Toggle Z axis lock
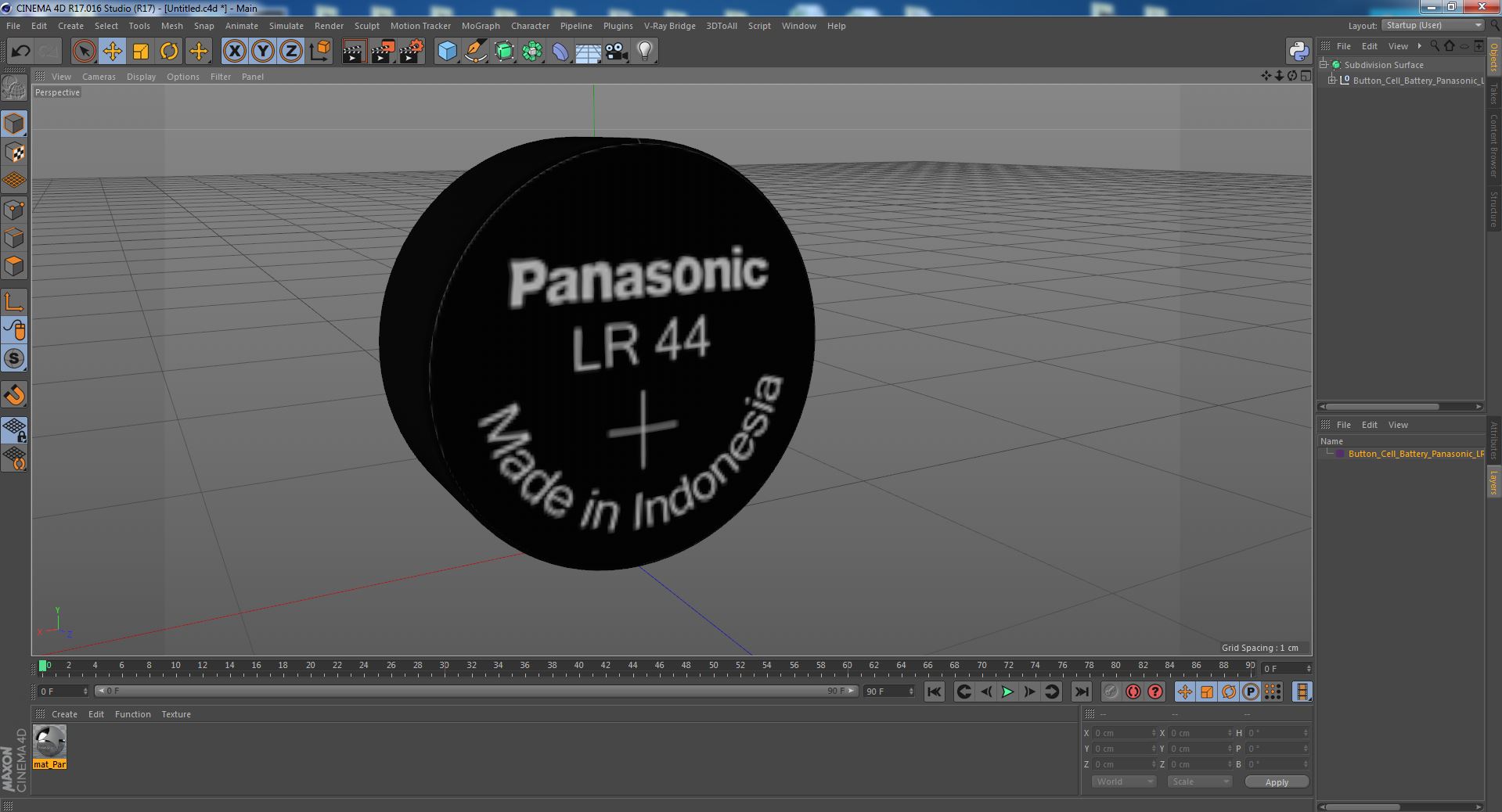 coord(291,52)
